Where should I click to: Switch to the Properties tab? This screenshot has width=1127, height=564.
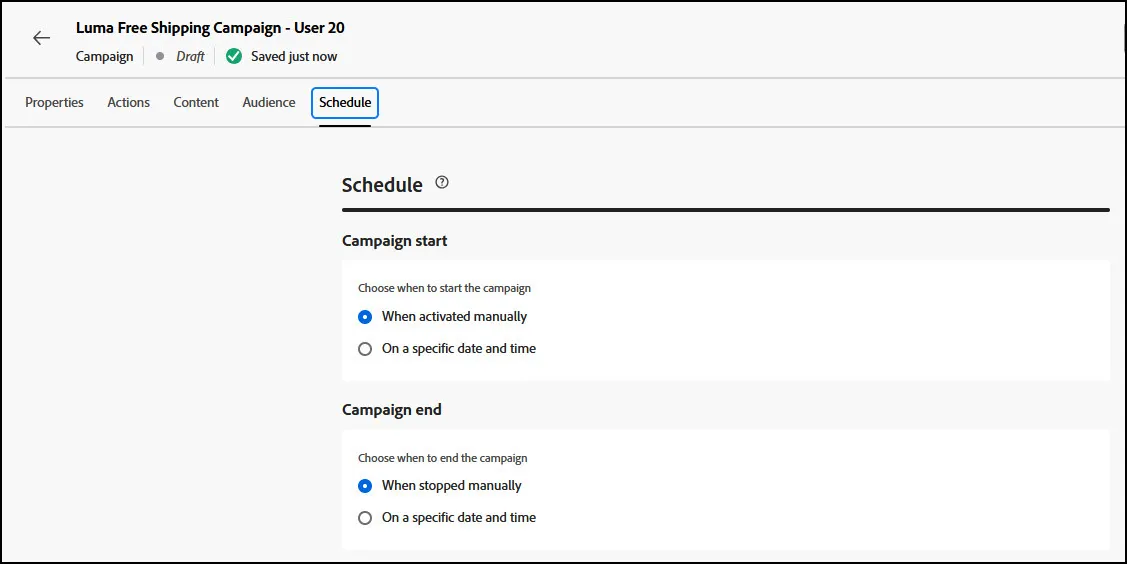pyautogui.click(x=55, y=102)
